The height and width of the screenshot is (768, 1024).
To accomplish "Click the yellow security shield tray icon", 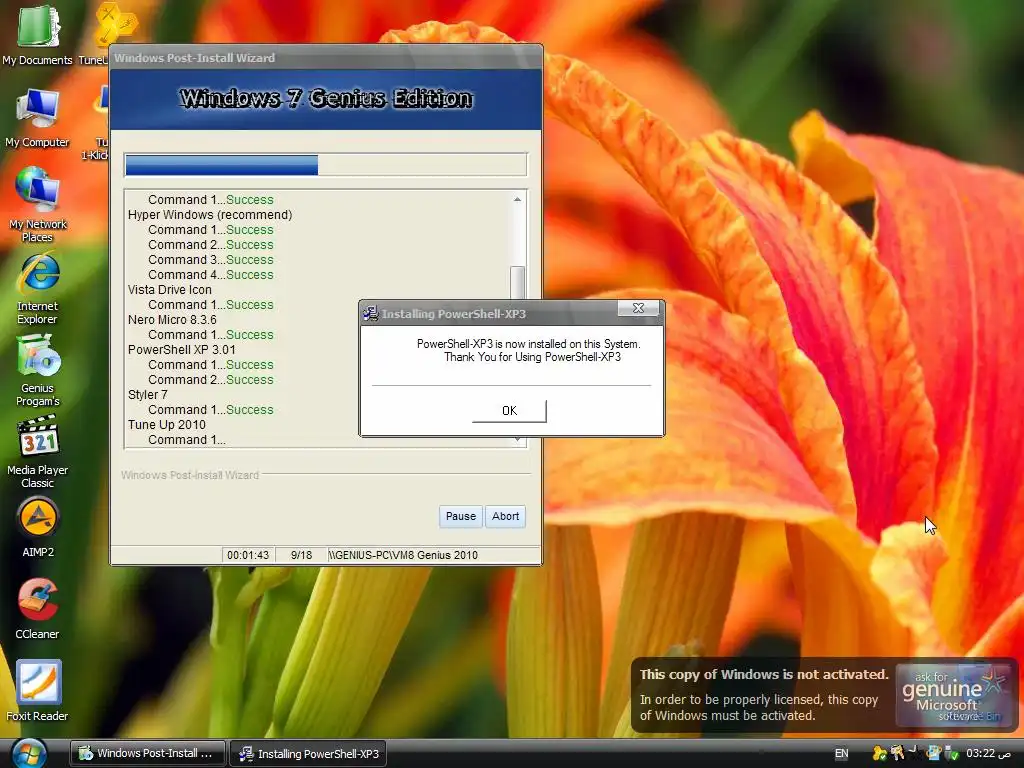I will pos(880,754).
